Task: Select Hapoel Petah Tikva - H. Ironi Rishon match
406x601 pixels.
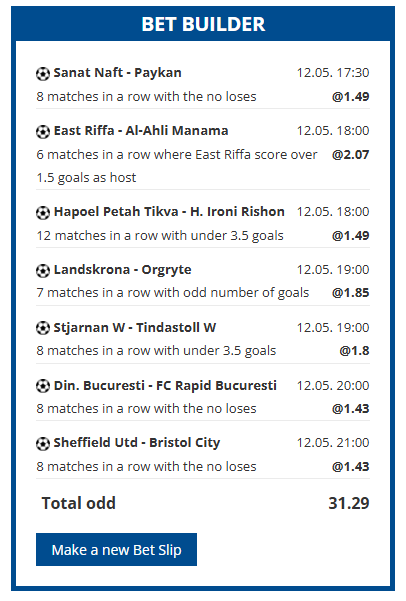Action: [x=169, y=212]
